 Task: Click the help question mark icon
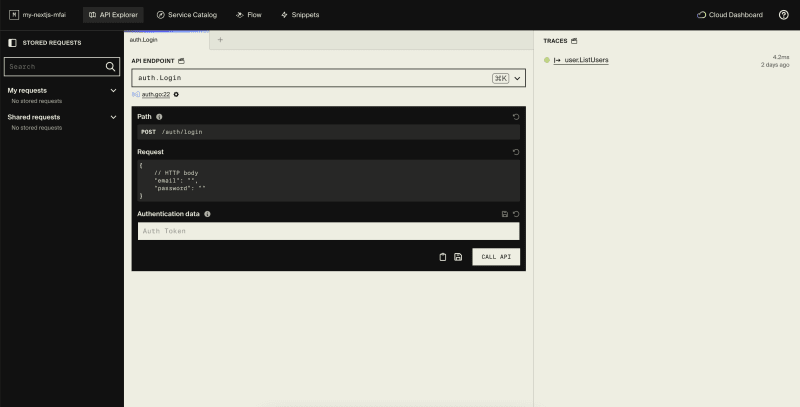point(784,15)
